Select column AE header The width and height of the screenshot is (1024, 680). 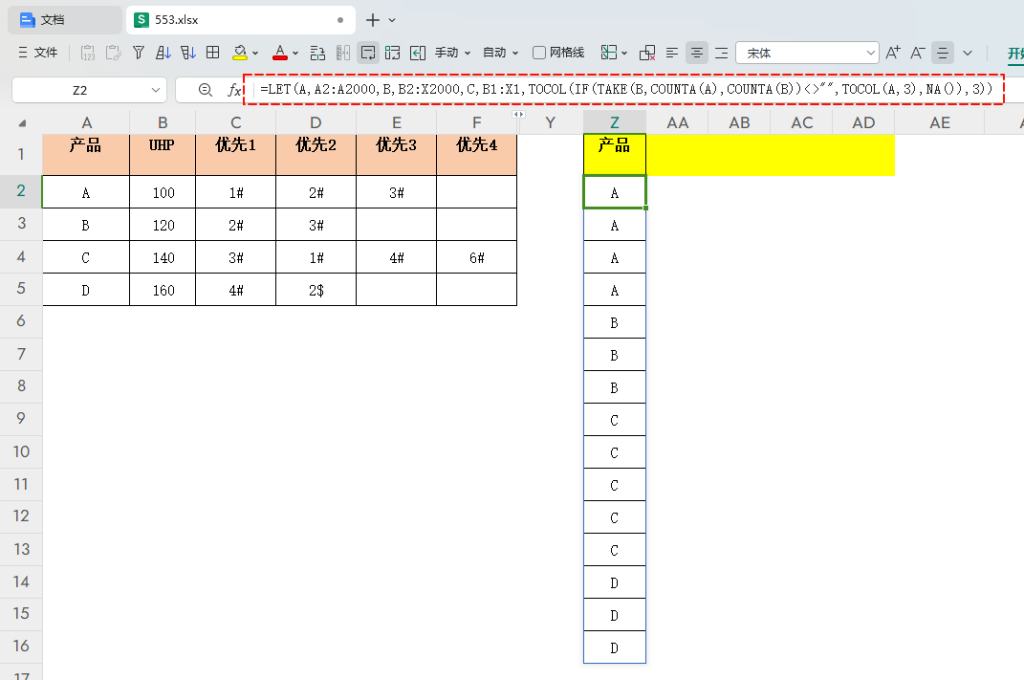(940, 123)
